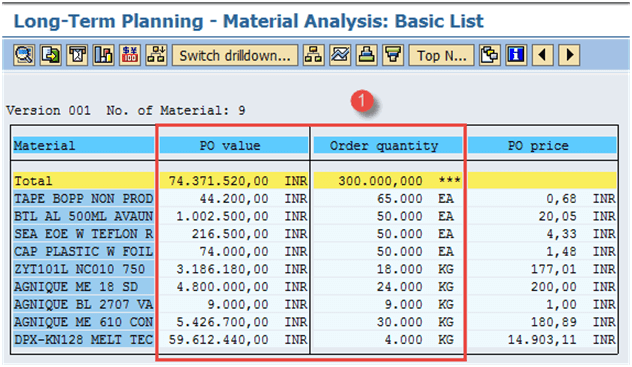Select material BTL AL 500ML AVAUN
The height and width of the screenshot is (367, 632).
[x=83, y=216]
